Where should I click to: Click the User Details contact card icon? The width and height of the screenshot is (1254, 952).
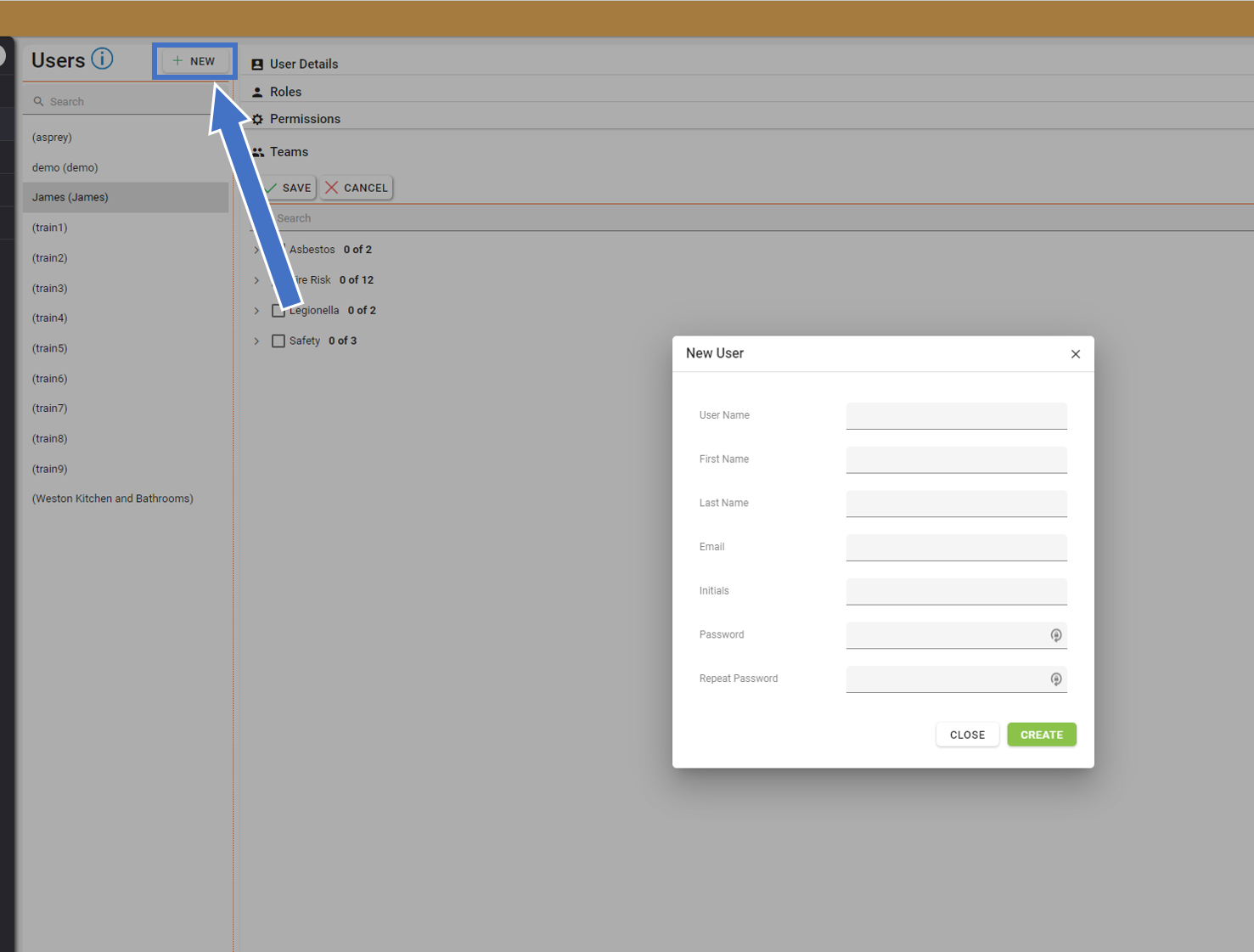pyautogui.click(x=257, y=65)
